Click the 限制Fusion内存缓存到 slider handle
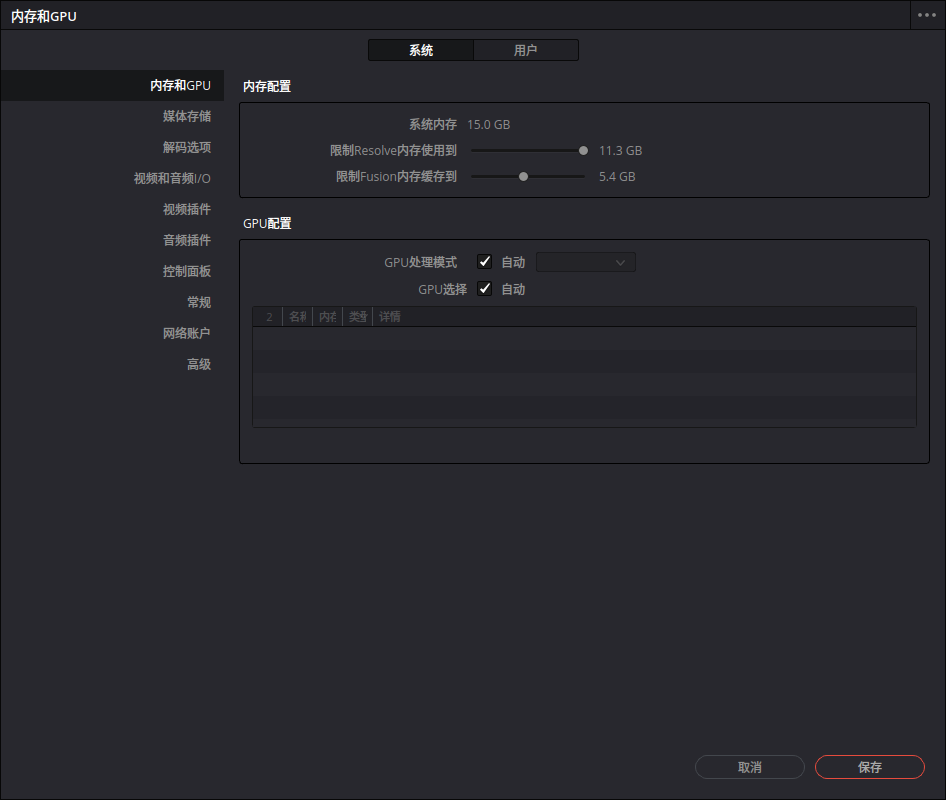 coord(522,176)
